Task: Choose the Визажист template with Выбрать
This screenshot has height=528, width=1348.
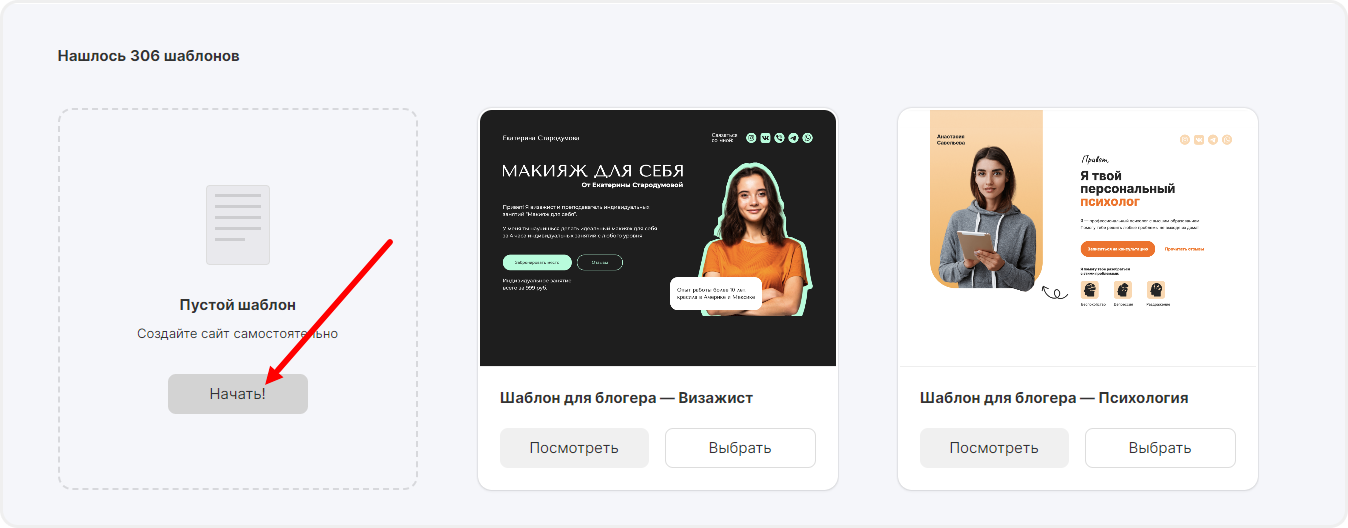Action: 740,448
